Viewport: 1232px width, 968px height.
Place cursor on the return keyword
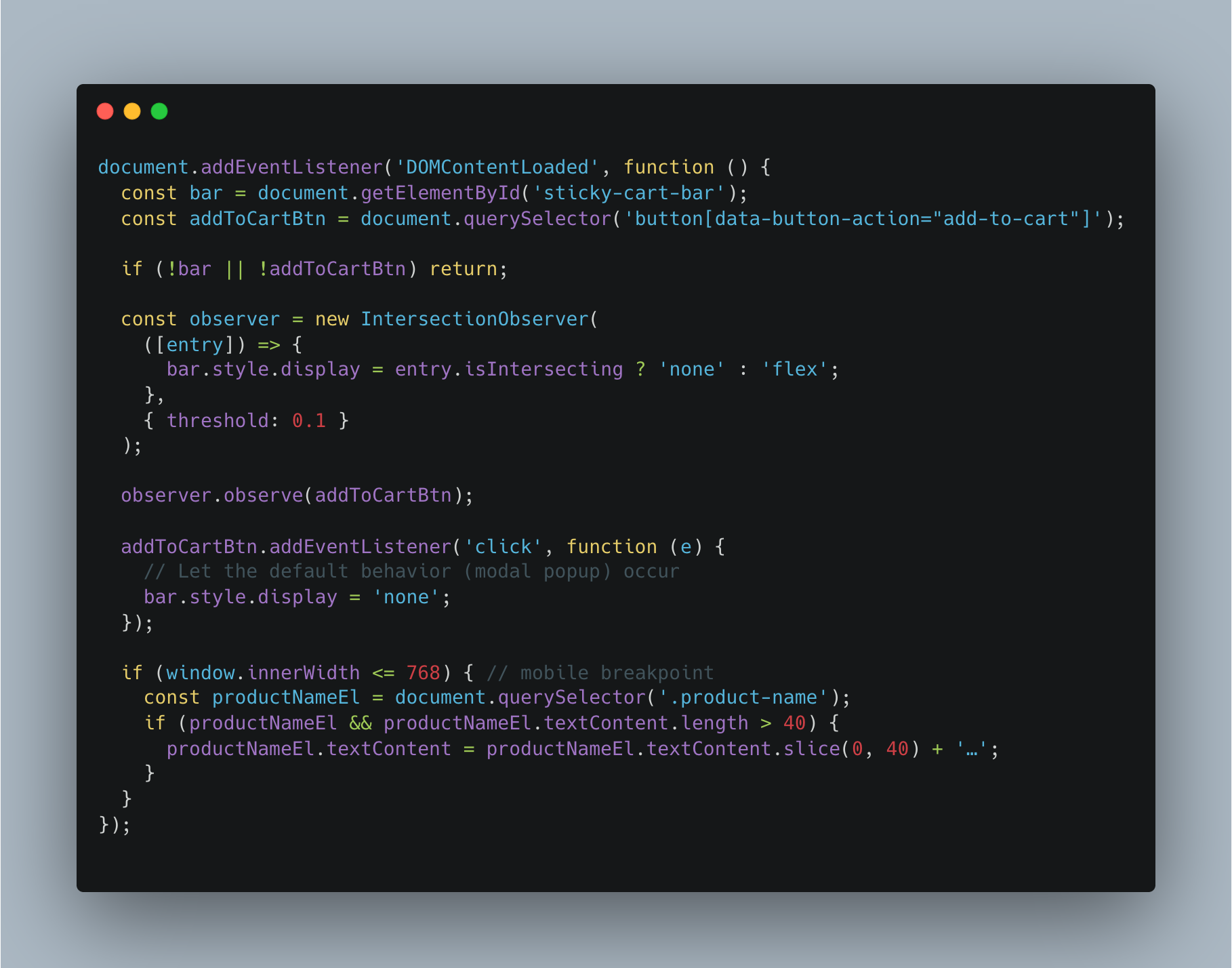[464, 269]
